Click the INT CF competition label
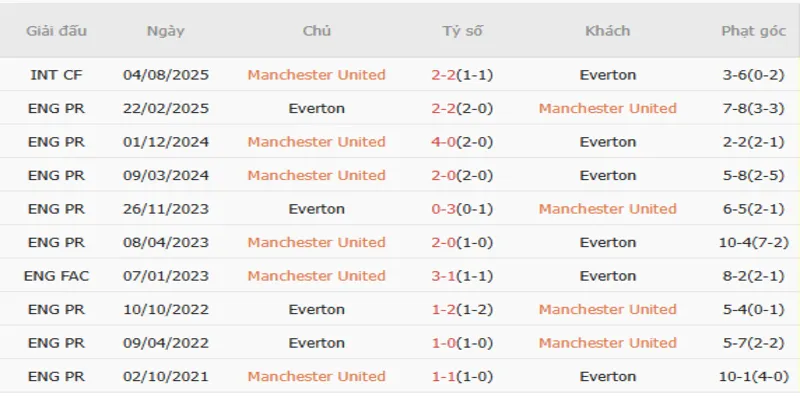Screen dimensions: 800x400 click(58, 75)
